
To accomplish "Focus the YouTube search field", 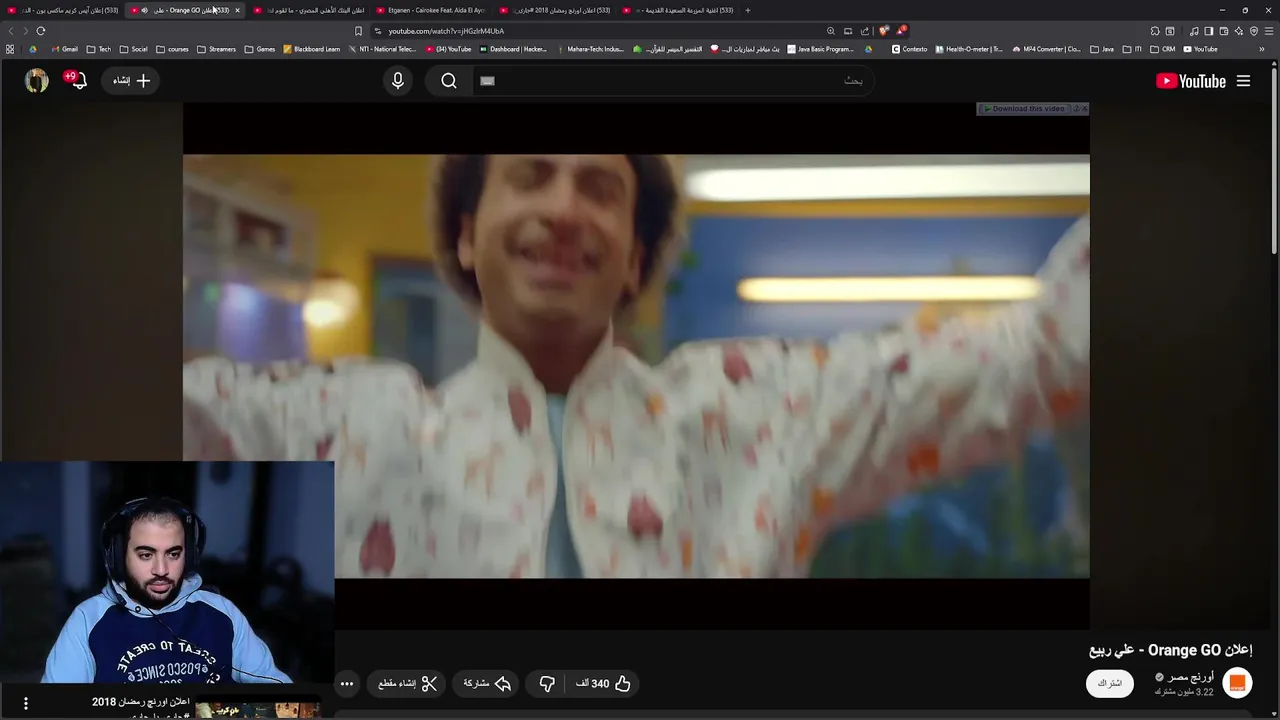I will tap(672, 81).
